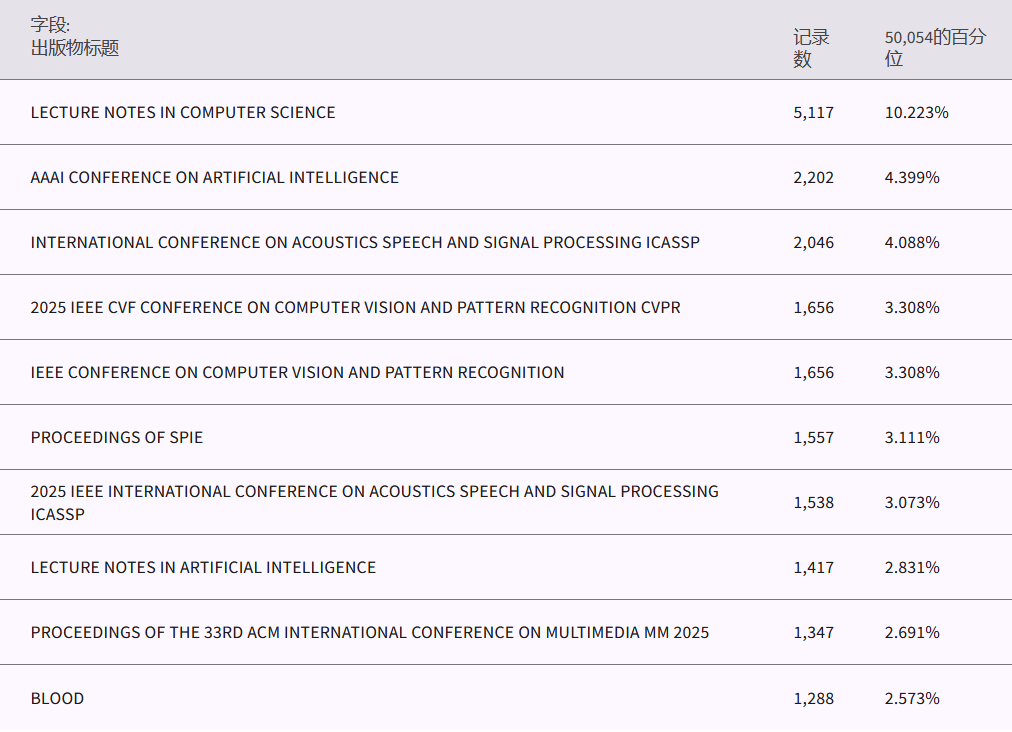Click the 1,538 record count

coord(813,503)
